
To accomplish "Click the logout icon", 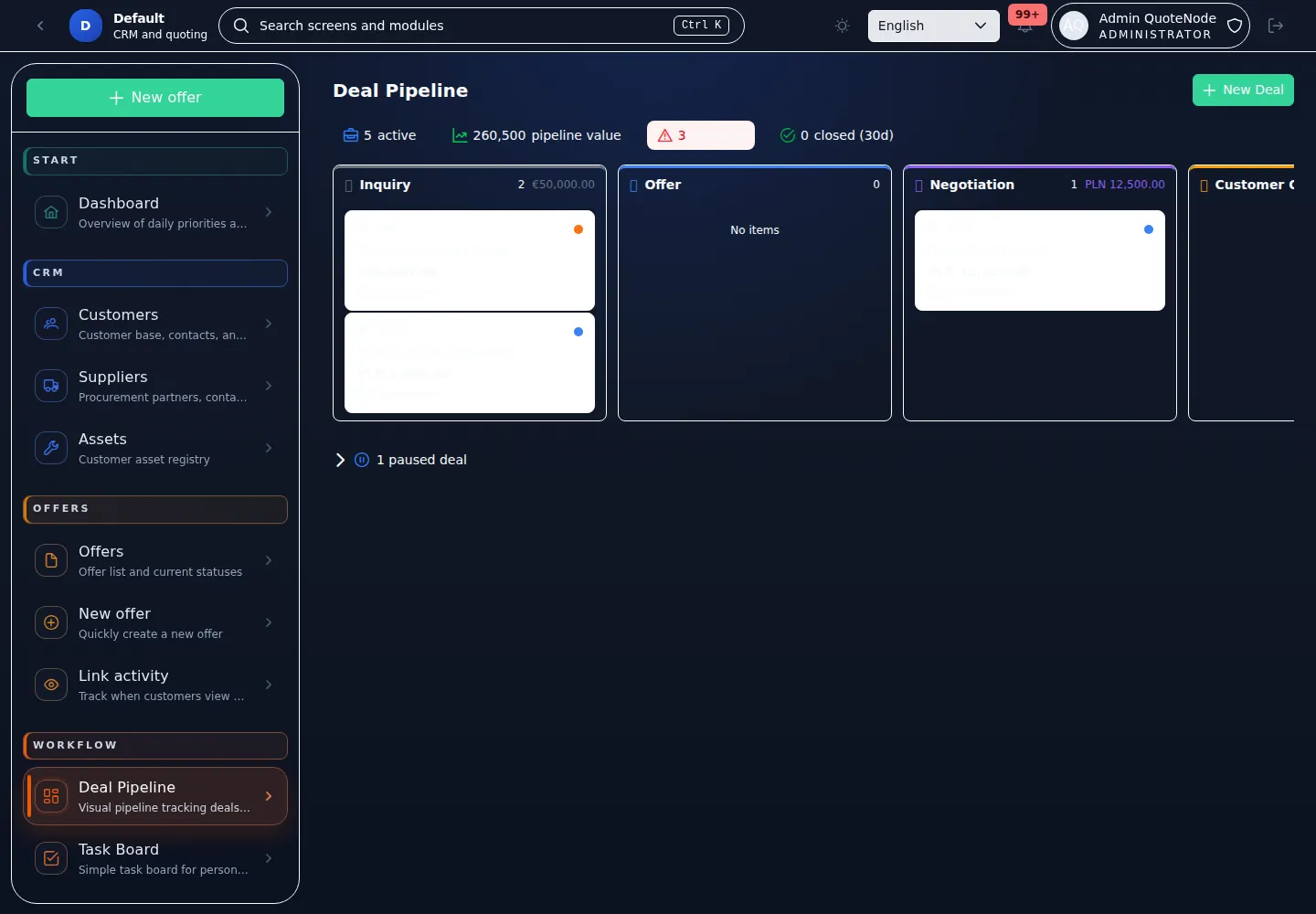I will coord(1276,26).
